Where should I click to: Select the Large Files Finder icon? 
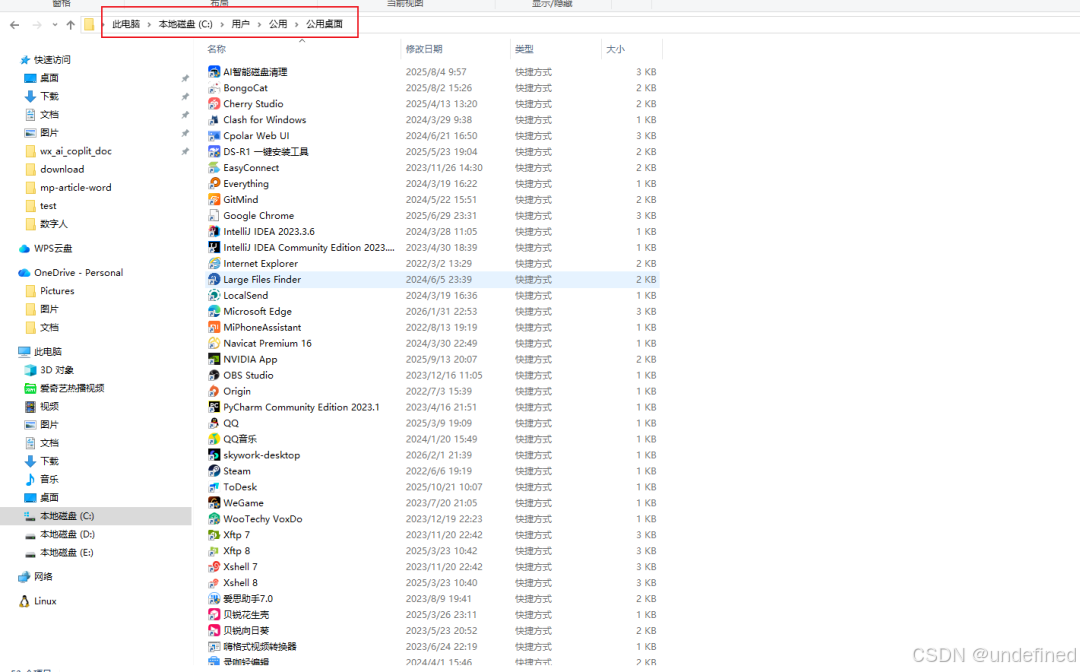pyautogui.click(x=214, y=280)
